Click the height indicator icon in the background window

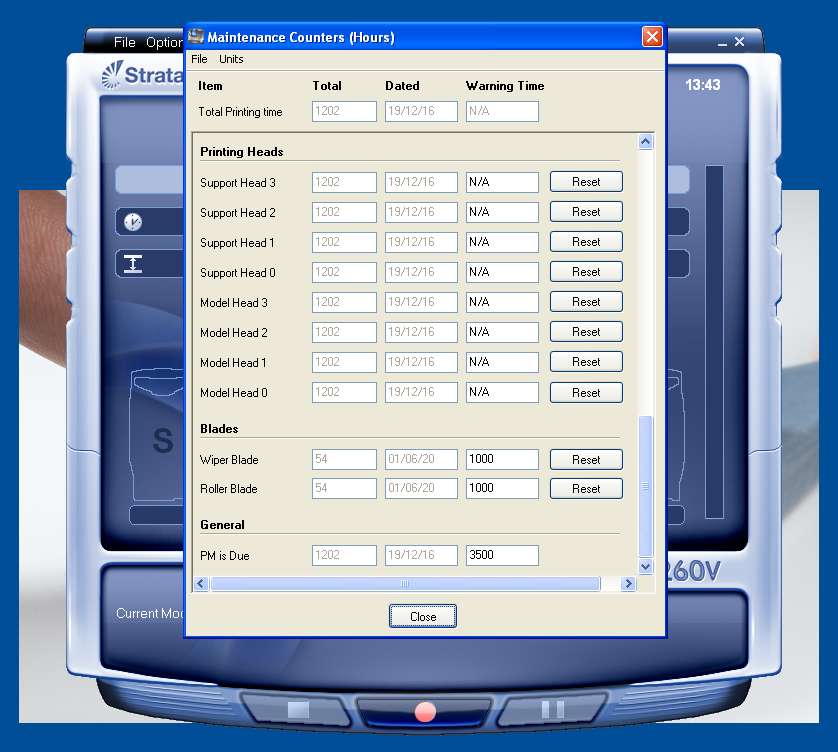pos(133,264)
